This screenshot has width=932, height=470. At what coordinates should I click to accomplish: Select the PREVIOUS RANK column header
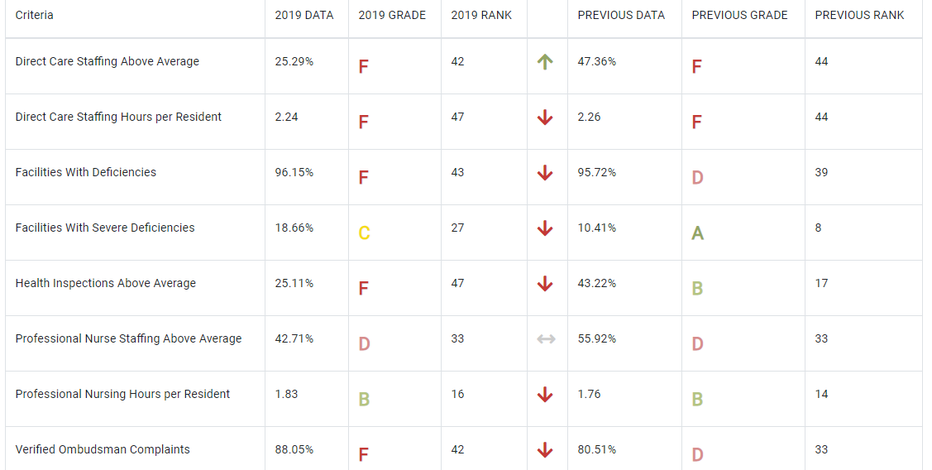pos(859,15)
